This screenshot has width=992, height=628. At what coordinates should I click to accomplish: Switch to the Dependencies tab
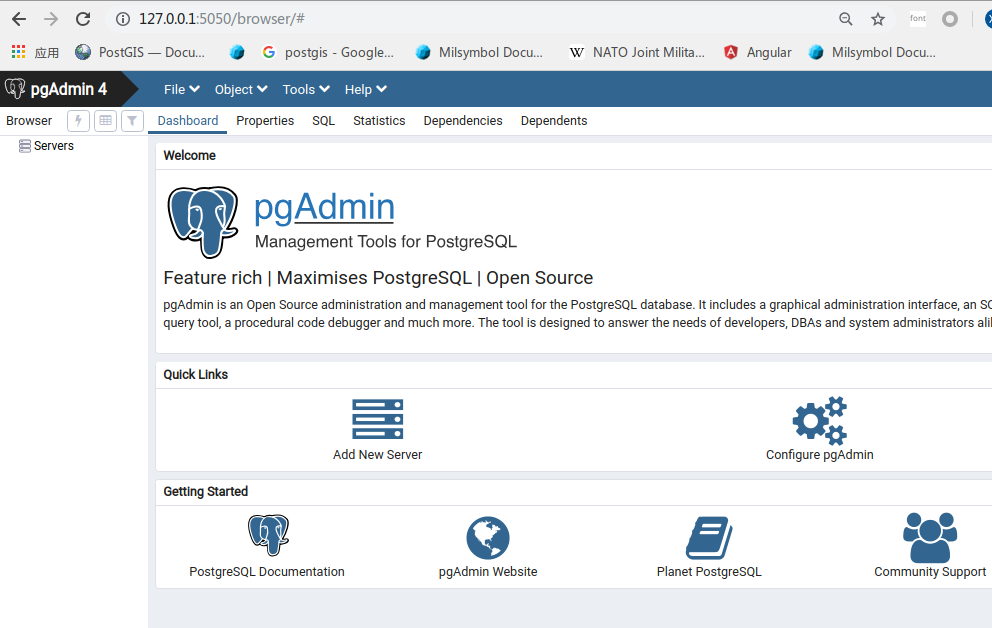tap(463, 121)
